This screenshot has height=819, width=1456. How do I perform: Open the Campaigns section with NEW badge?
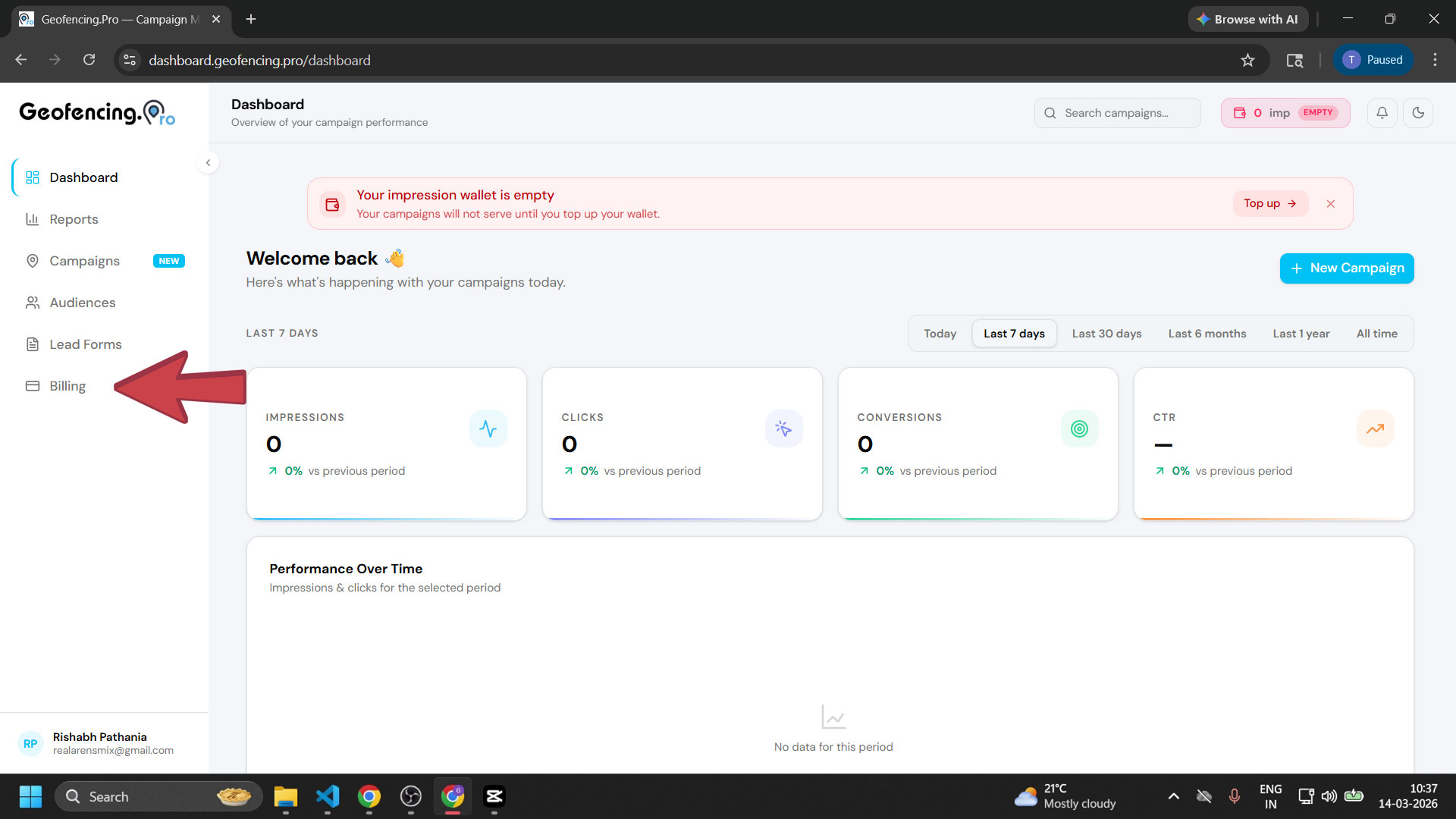pyautogui.click(x=84, y=261)
